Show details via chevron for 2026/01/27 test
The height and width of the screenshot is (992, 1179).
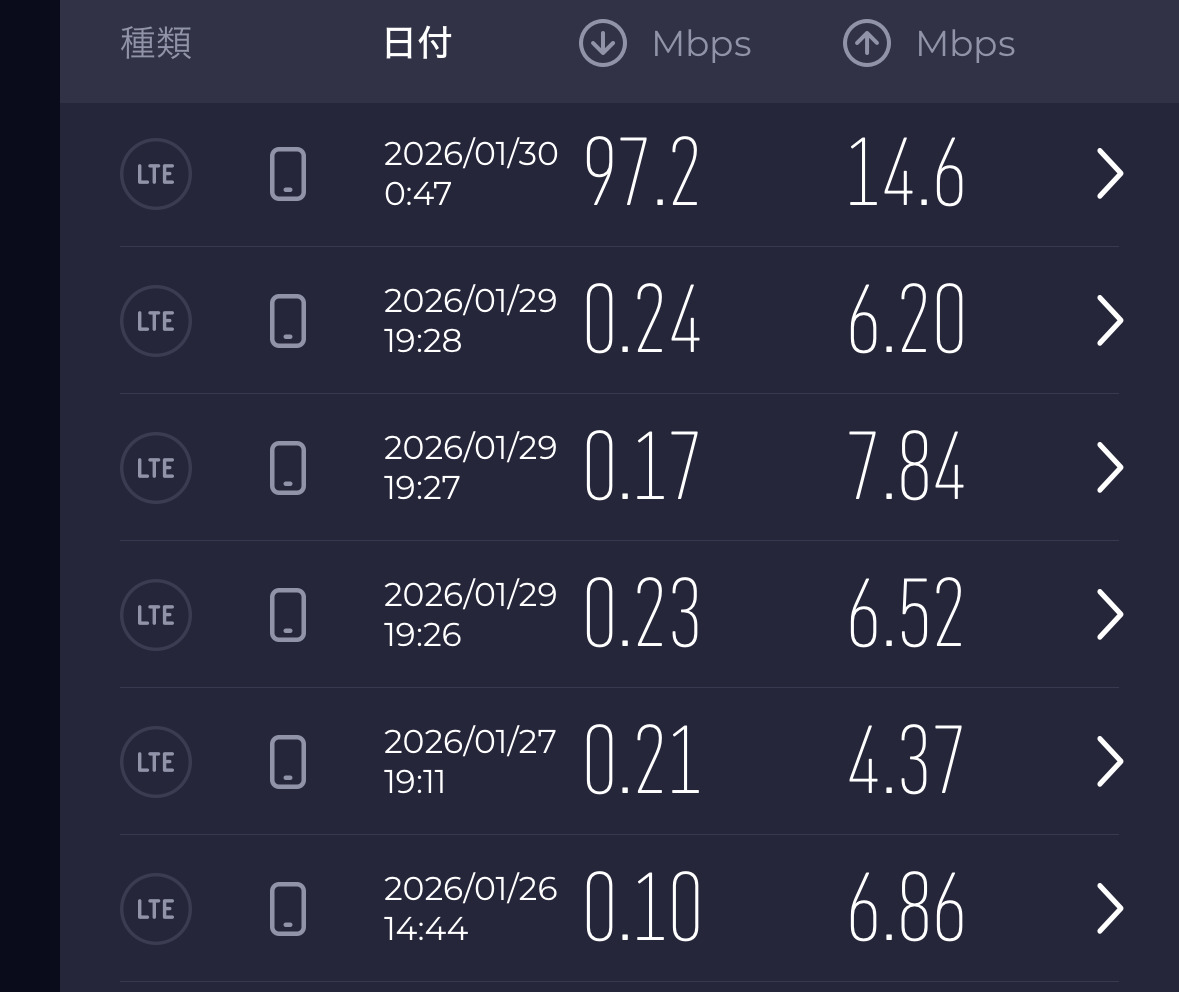[x=1110, y=762]
